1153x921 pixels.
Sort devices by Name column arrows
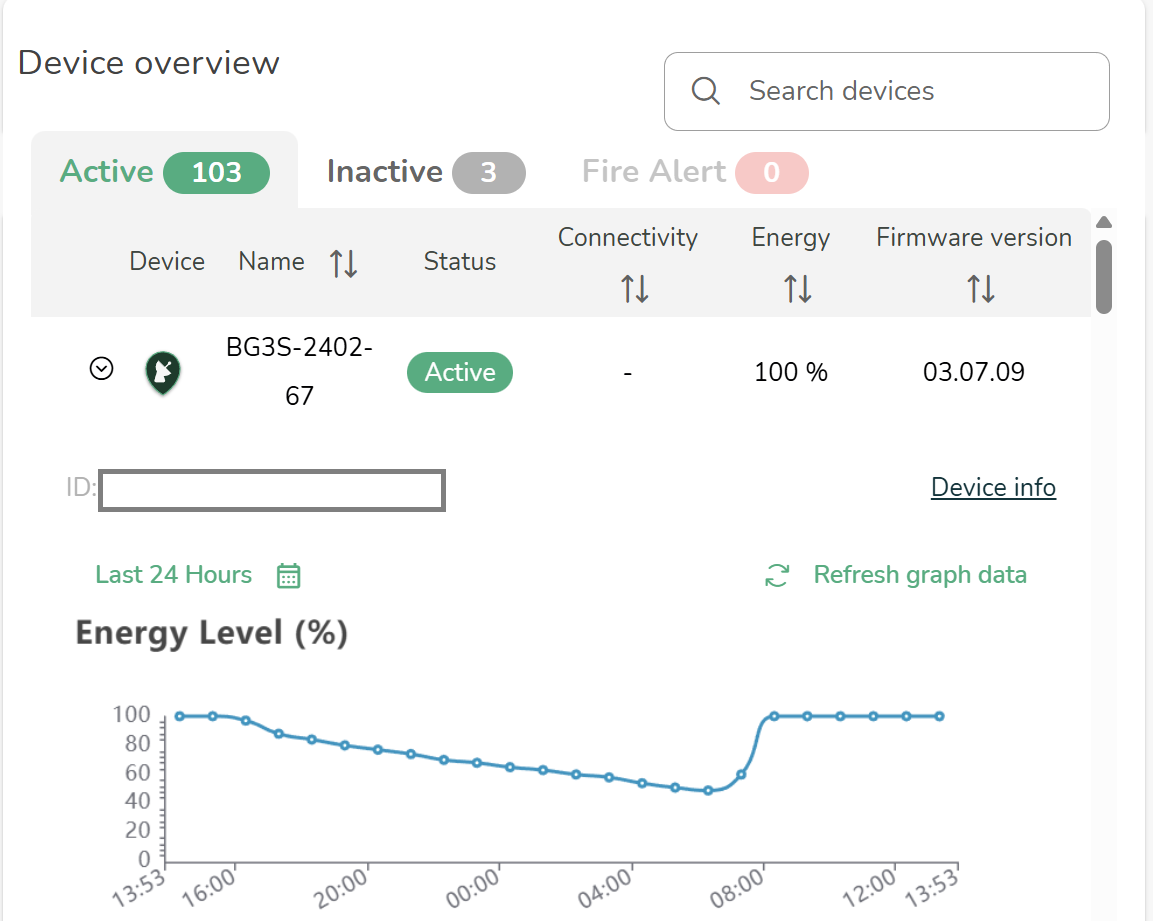click(343, 263)
